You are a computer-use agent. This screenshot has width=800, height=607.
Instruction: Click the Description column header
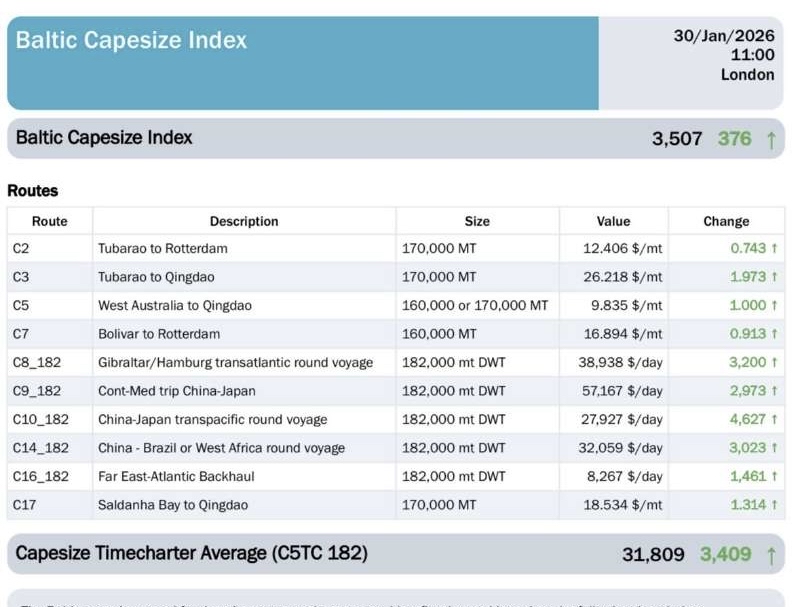[x=244, y=221]
